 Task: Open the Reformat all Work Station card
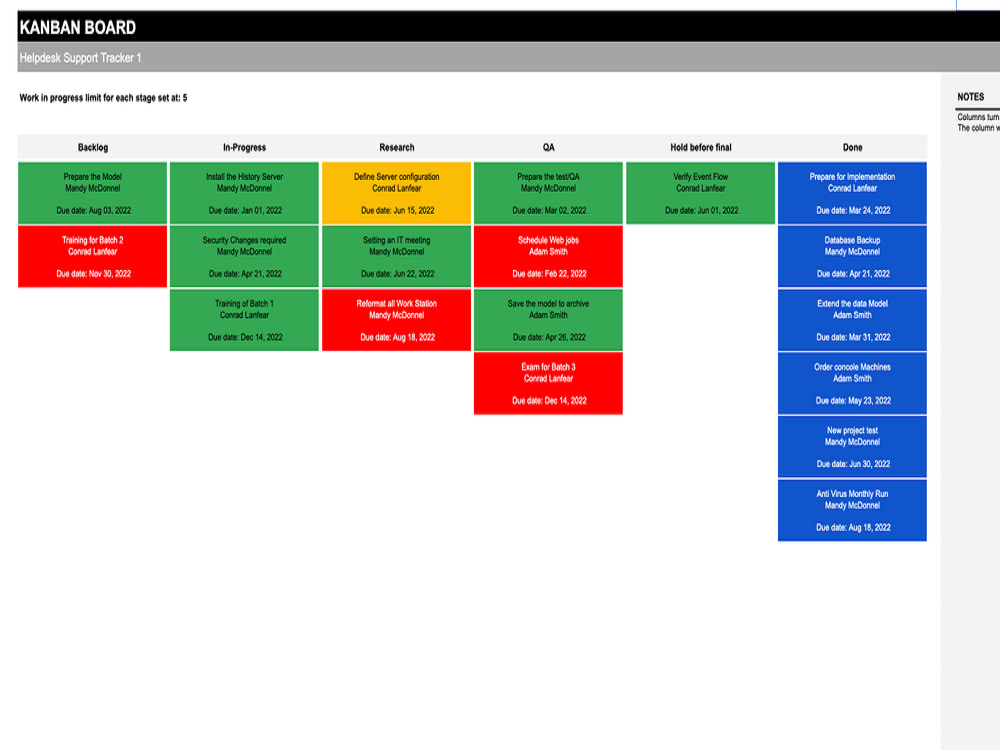click(396, 320)
